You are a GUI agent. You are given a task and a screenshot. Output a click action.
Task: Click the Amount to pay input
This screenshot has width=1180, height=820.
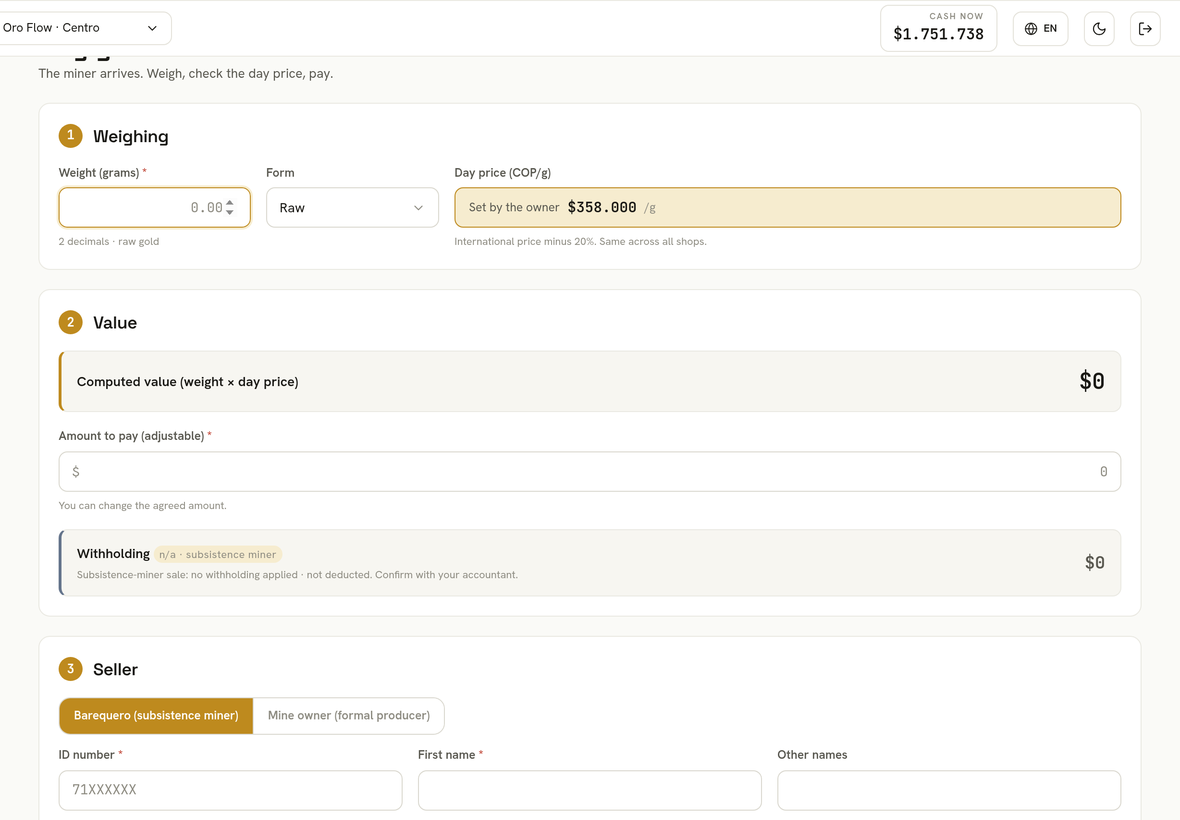[x=590, y=472]
